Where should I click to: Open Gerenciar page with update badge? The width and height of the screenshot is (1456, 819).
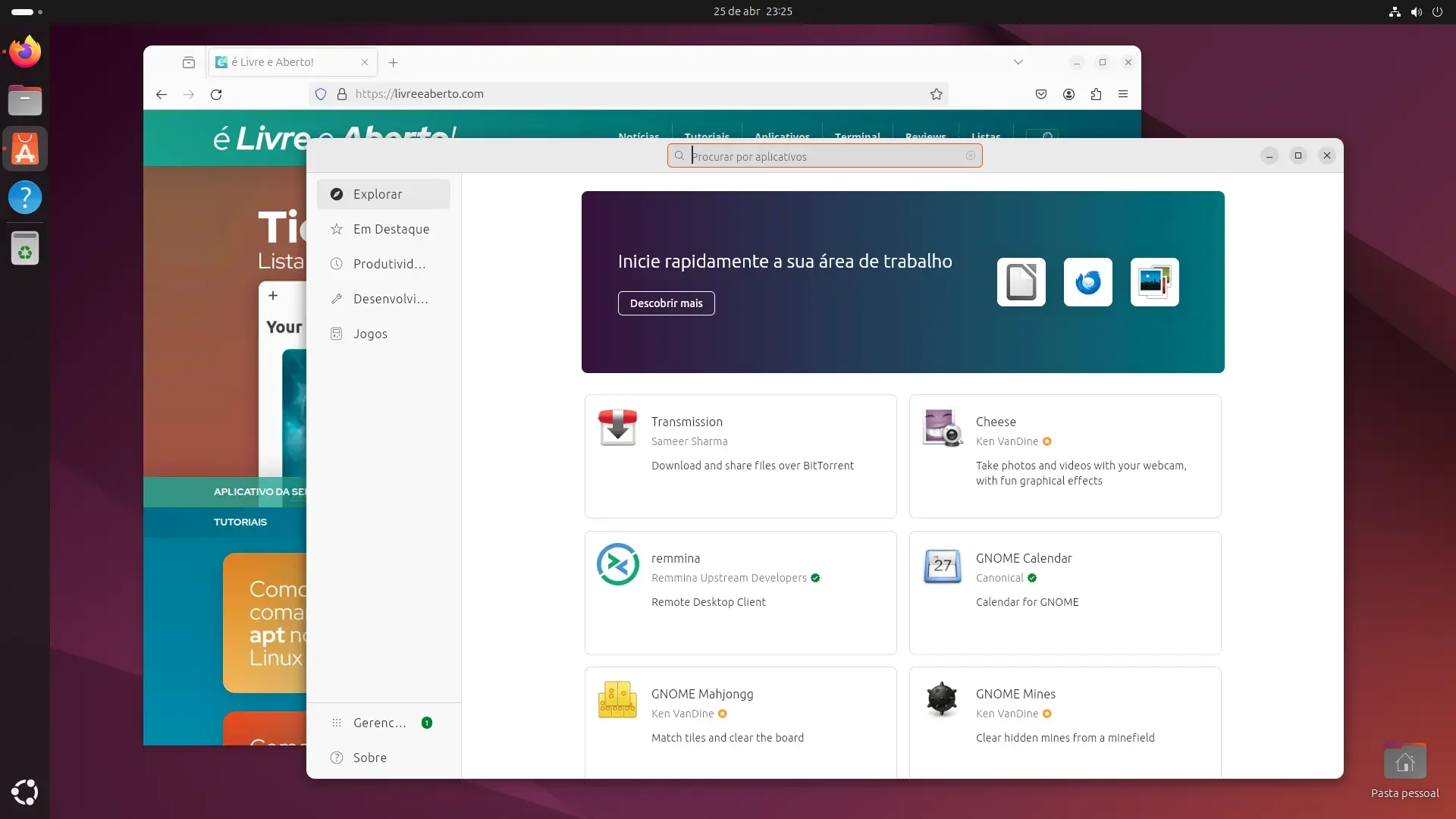(384, 723)
